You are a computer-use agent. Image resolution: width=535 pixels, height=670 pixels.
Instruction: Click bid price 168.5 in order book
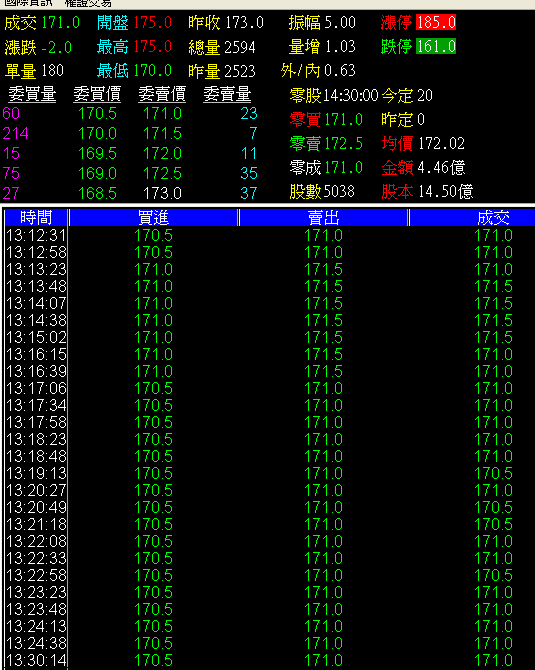point(97,193)
